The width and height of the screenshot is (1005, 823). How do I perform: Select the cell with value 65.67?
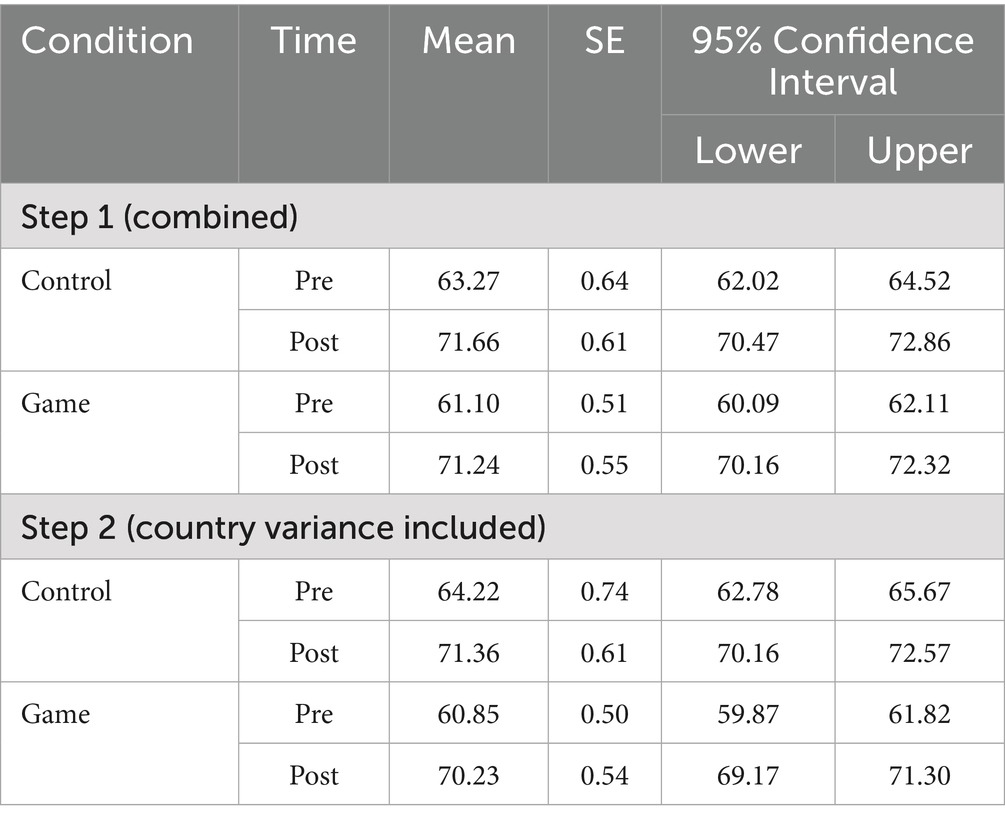tap(919, 591)
